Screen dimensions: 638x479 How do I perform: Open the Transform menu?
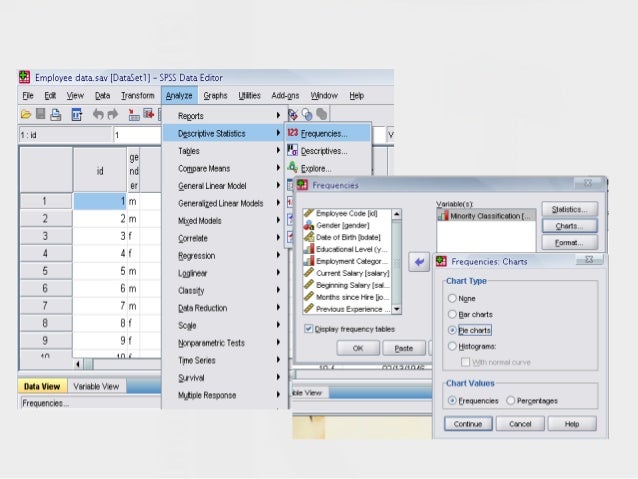coord(138,96)
